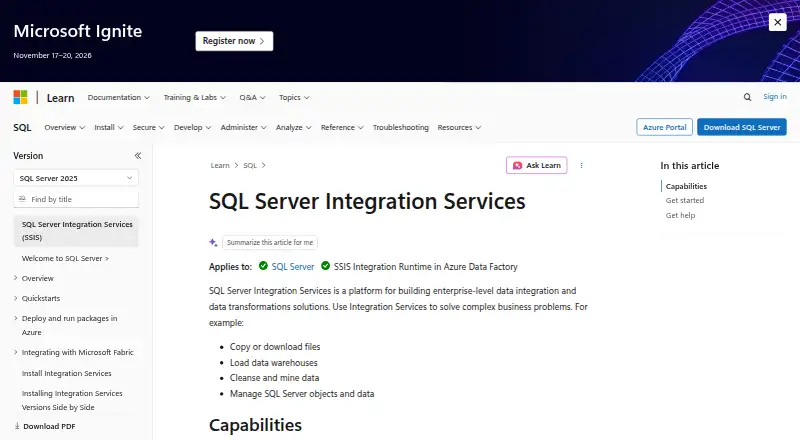Open the Install menu
Screen dimensions: 800x440
point(109,127)
